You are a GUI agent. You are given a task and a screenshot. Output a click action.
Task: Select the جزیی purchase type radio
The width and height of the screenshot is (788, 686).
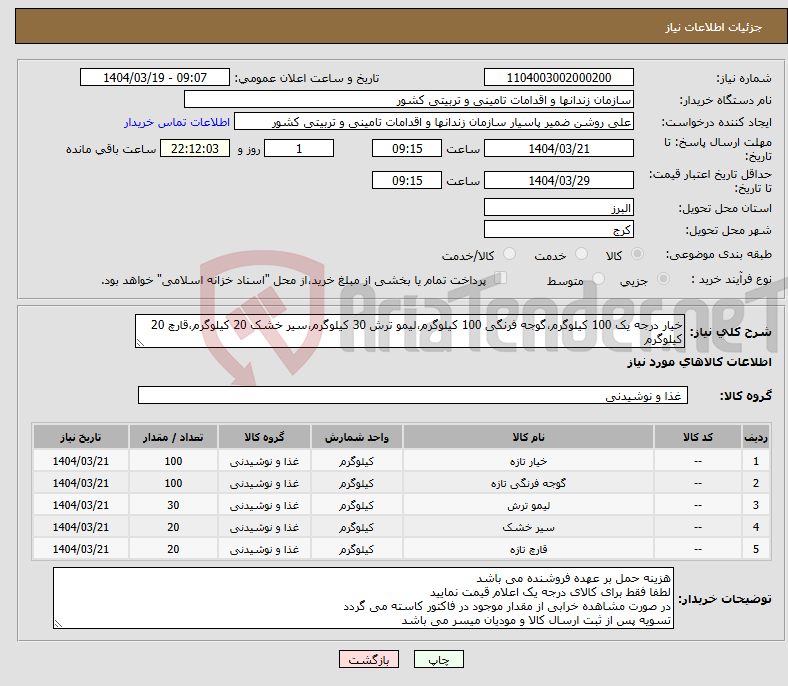click(663, 278)
